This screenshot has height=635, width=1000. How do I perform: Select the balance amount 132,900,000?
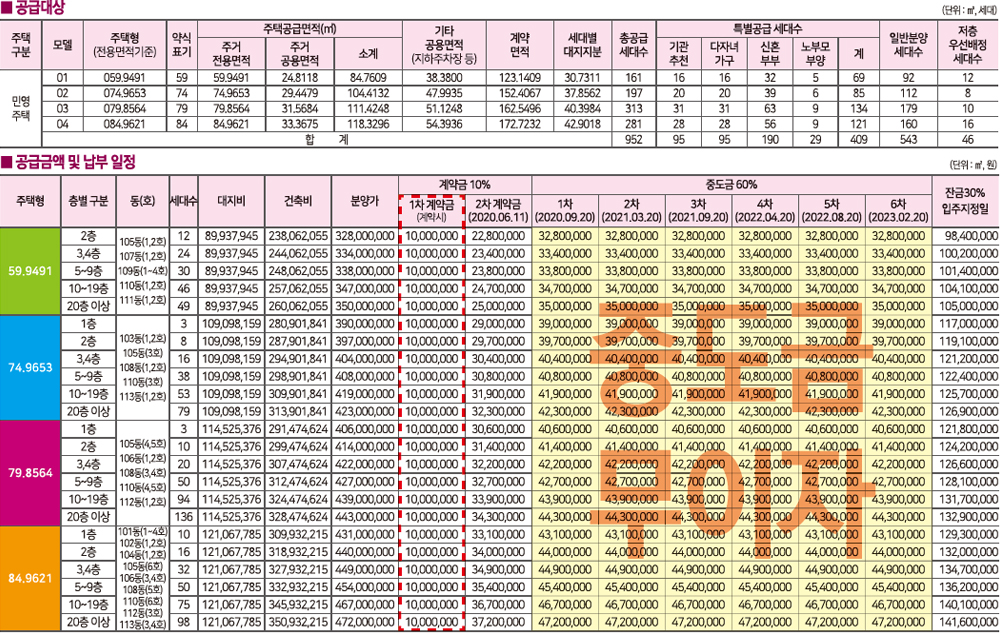pos(968,517)
